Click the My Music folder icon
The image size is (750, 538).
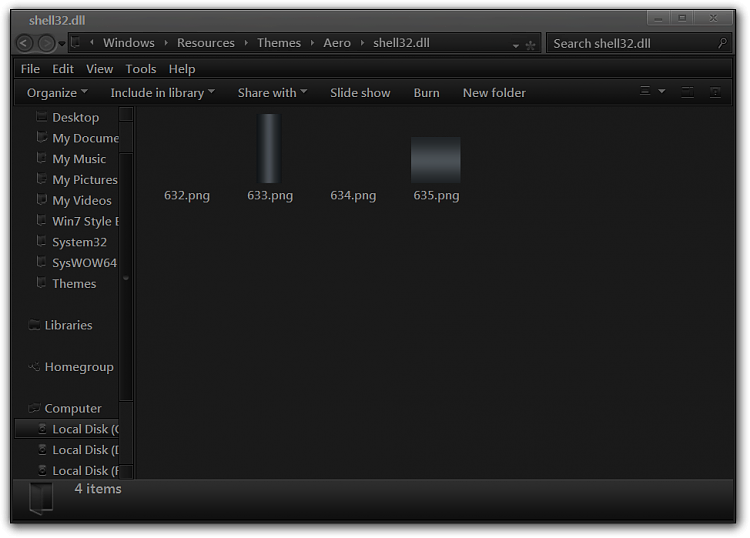(x=42, y=158)
